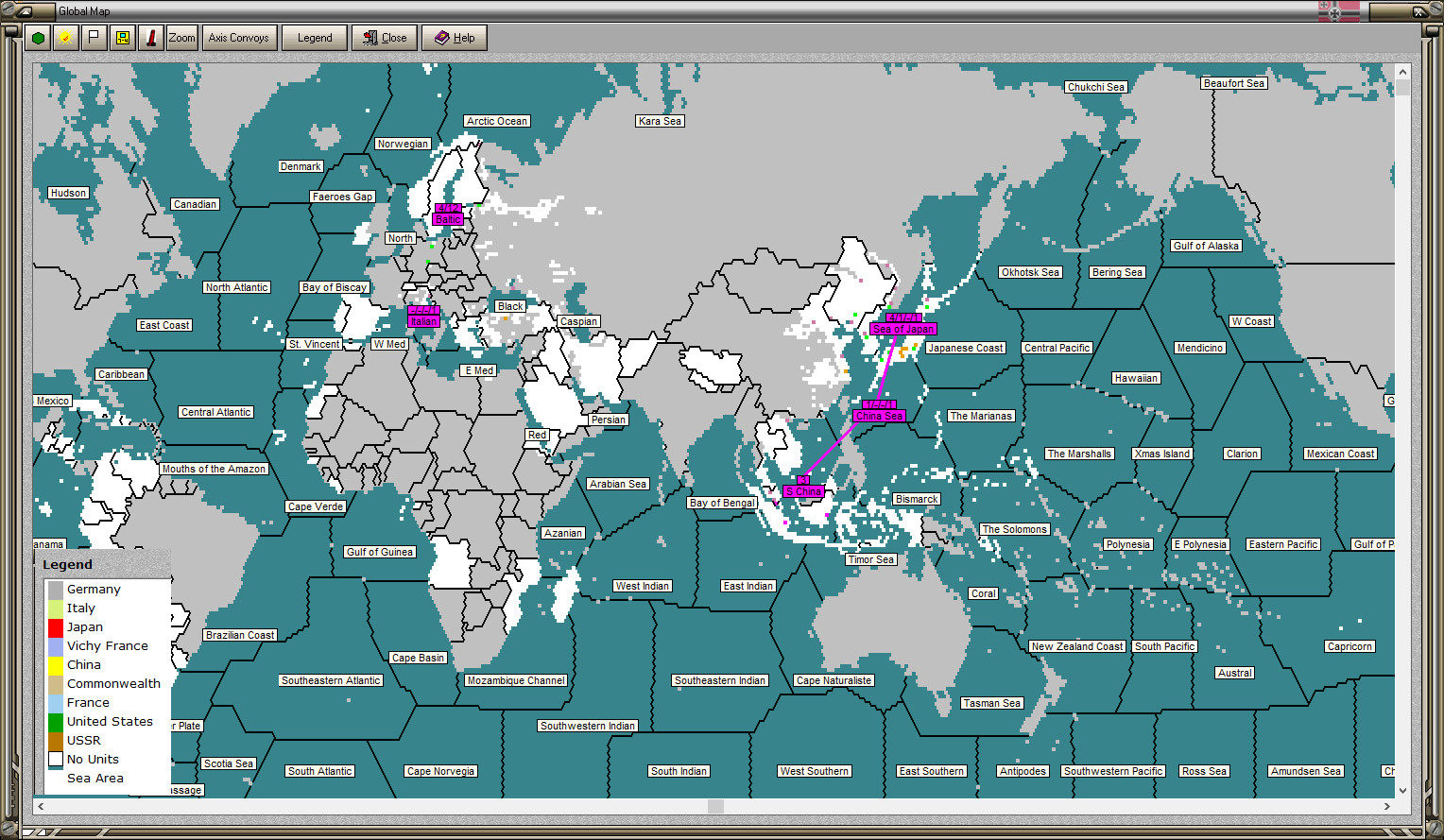Click the Cape Naturaliste label
Screen dimensions: 1444x840
(x=834, y=680)
